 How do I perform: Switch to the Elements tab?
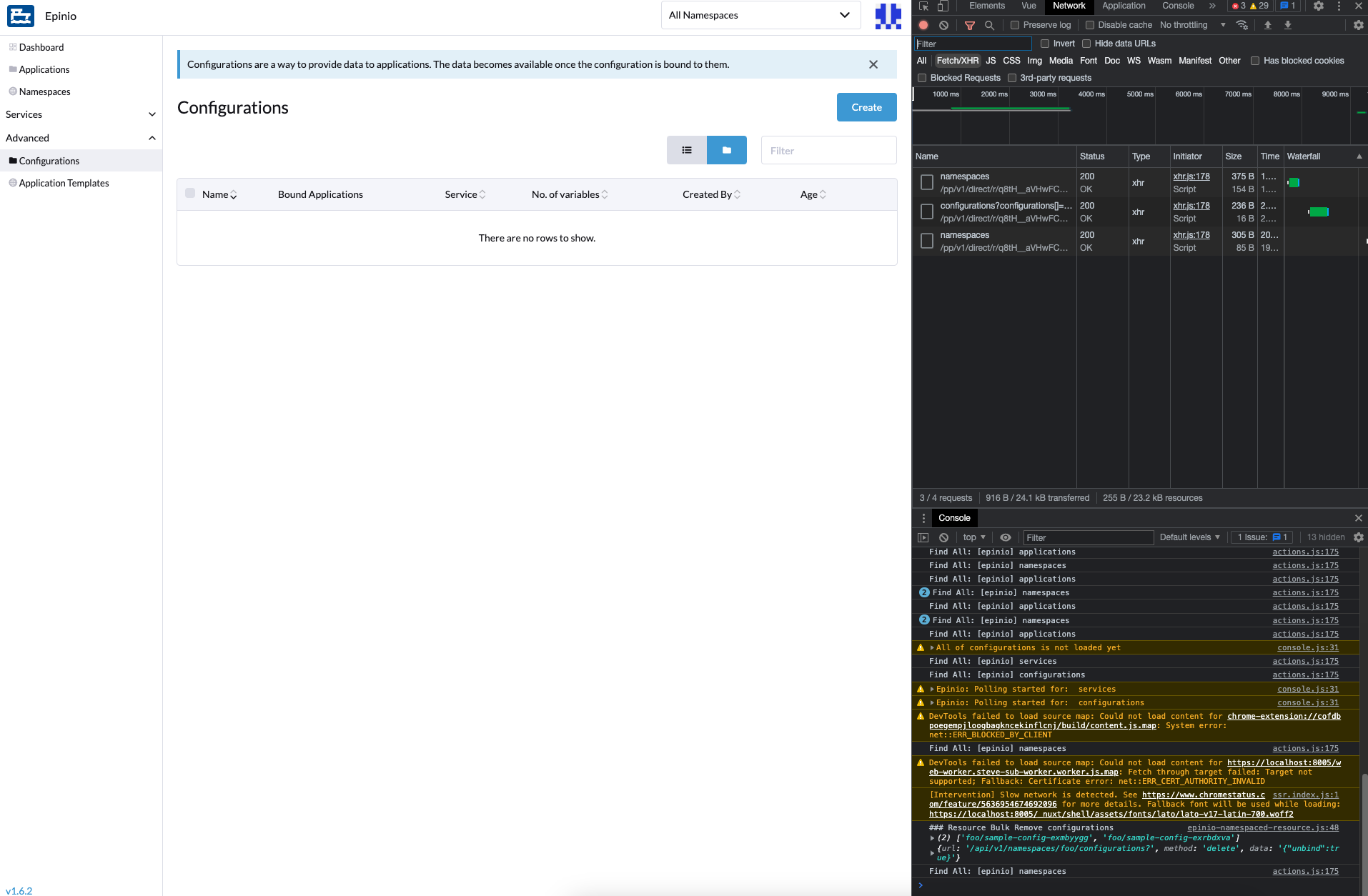[986, 6]
